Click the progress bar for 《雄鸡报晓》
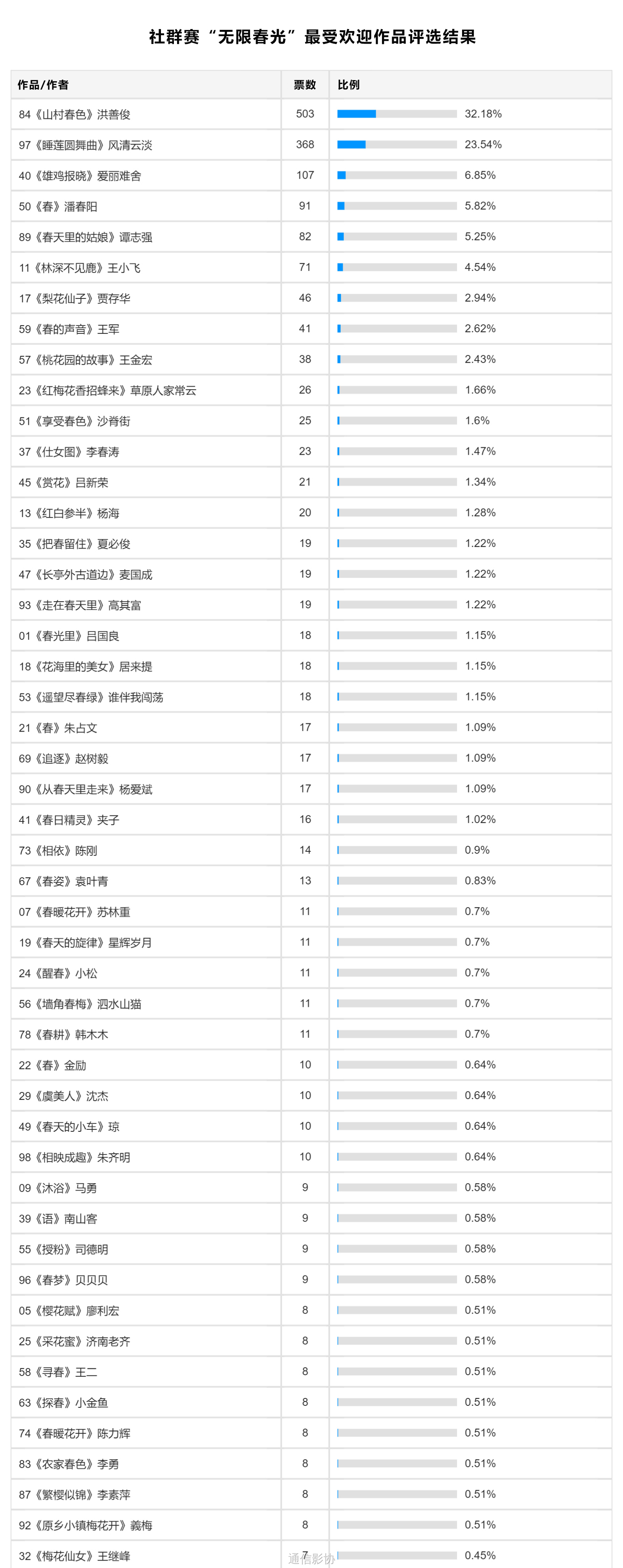The height and width of the screenshot is (1568, 623). coord(396,175)
